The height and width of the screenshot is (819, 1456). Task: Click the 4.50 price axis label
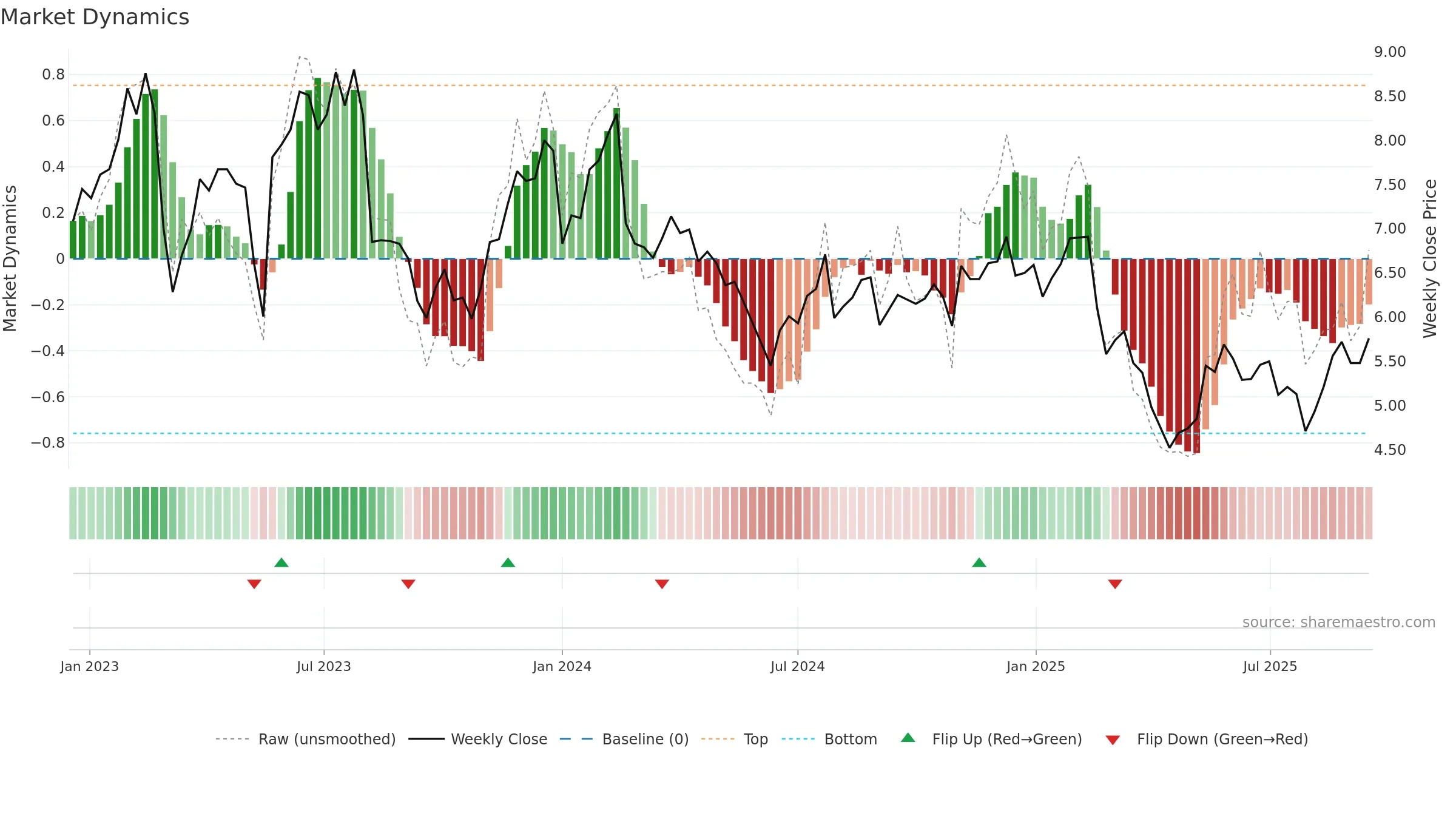point(1390,450)
